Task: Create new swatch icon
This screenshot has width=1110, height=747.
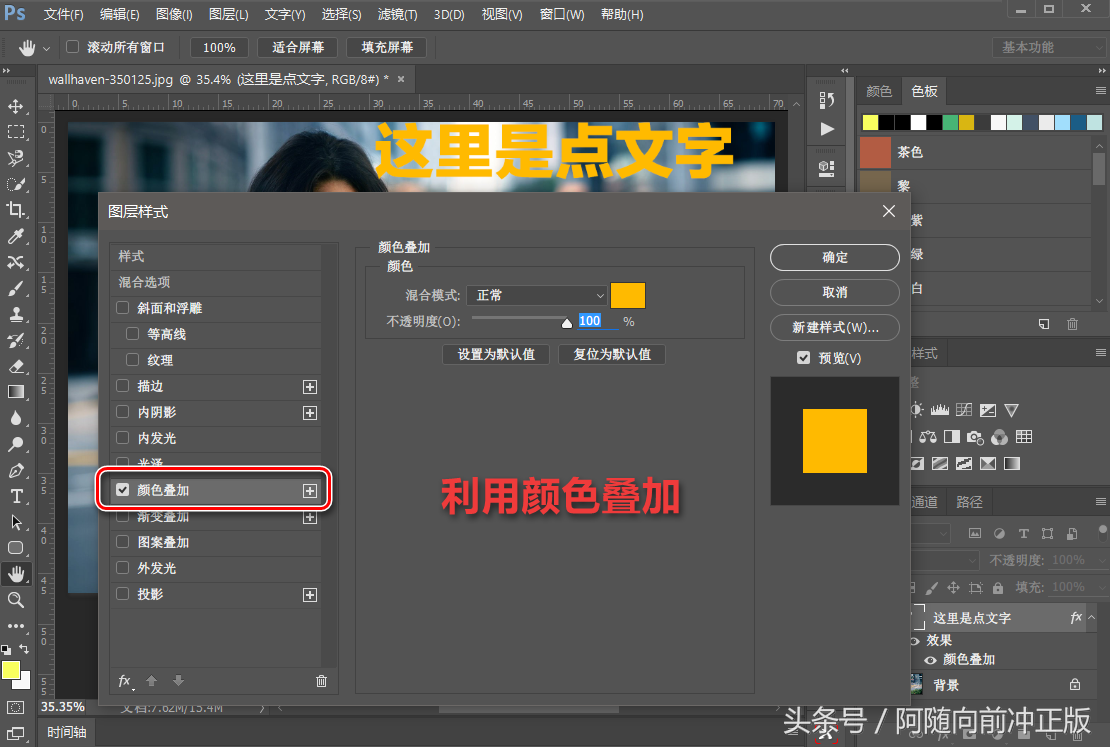Action: click(1043, 324)
